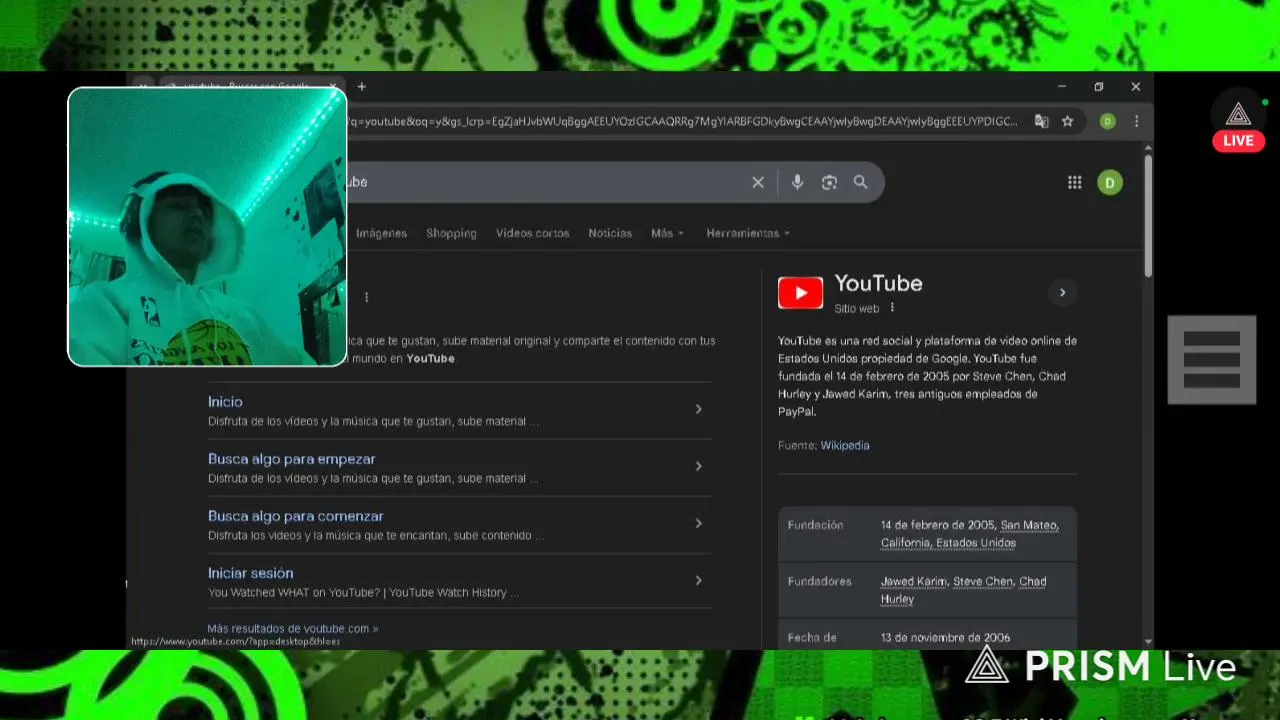Open the Busca algo para comenzar chevron
This screenshot has height=720, width=1280.
698,523
